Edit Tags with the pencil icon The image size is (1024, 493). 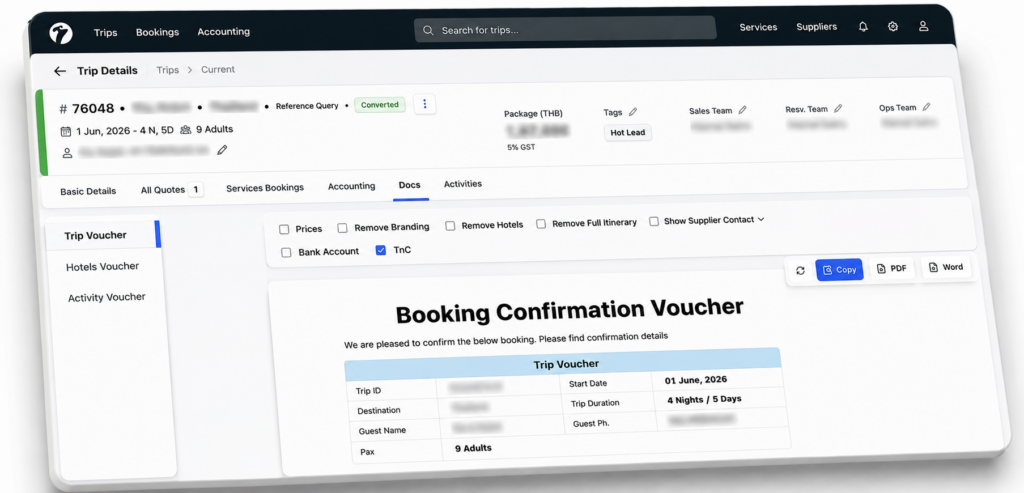click(x=633, y=112)
